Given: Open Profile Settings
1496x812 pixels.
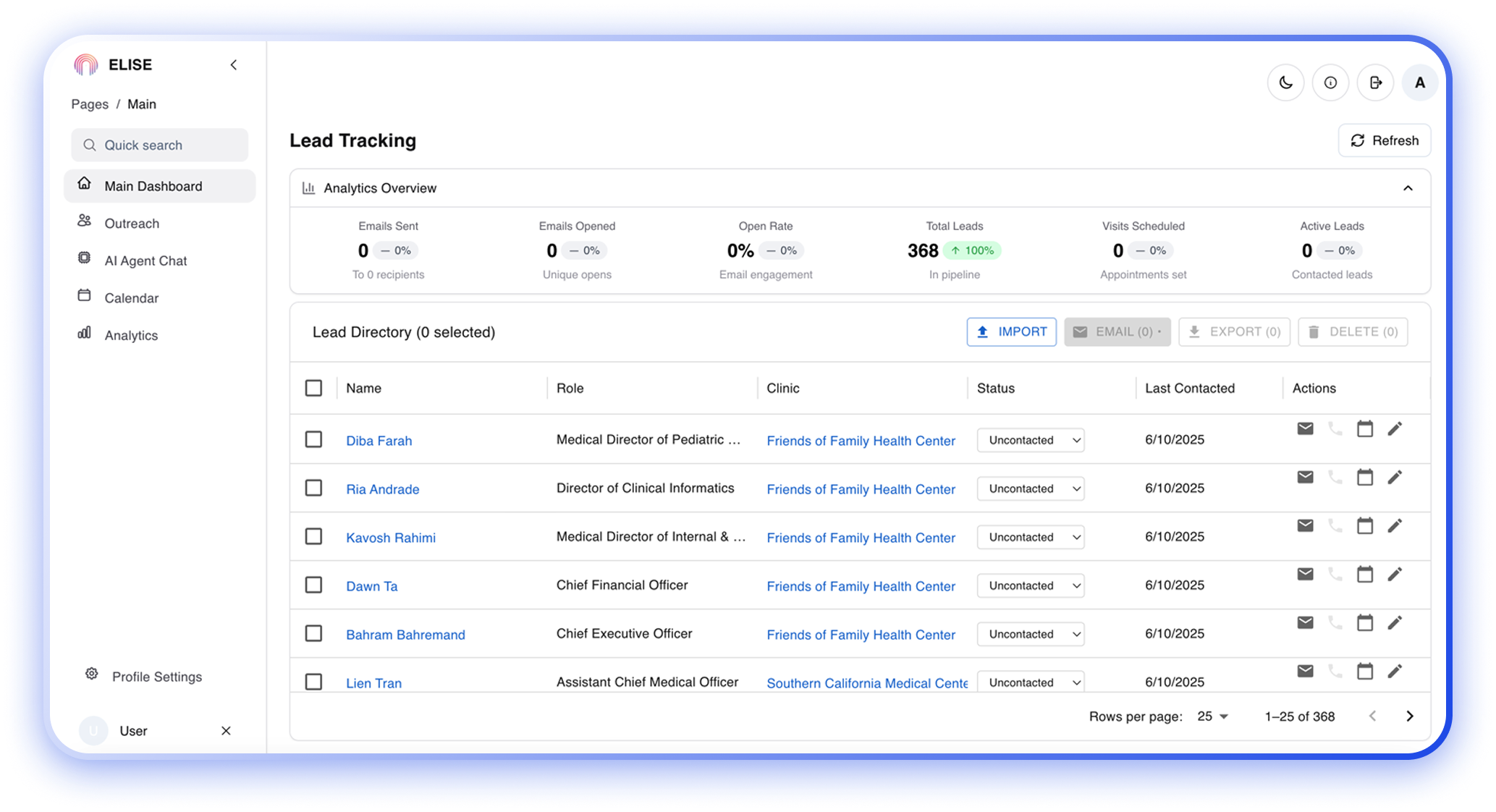Looking at the screenshot, I should (156, 676).
